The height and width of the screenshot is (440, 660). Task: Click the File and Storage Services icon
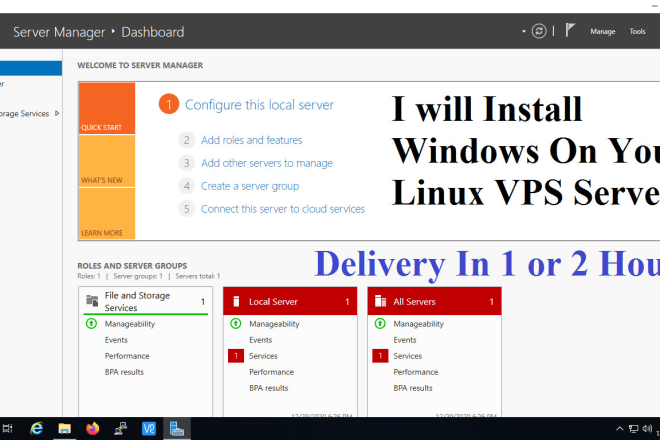tap(92, 301)
